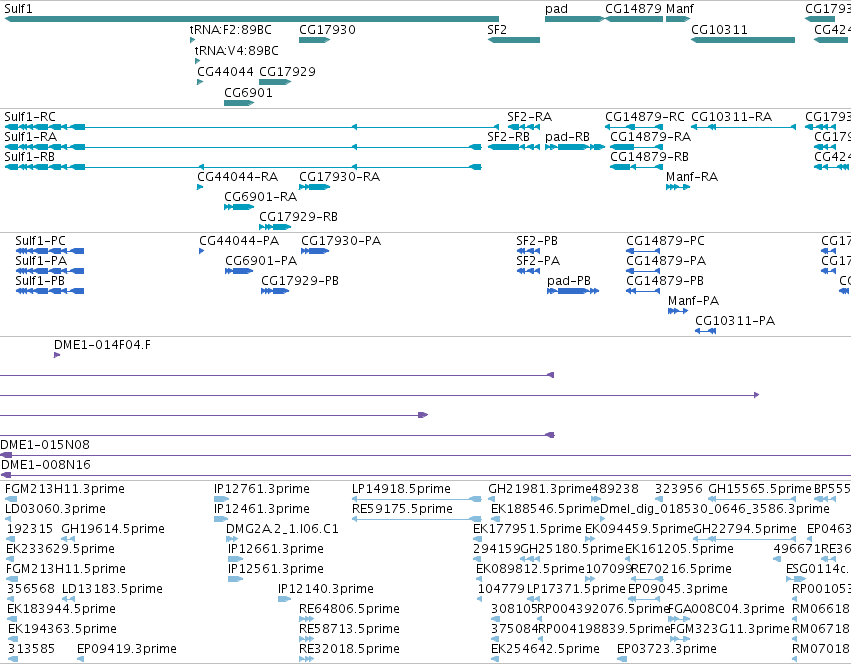The height and width of the screenshot is (664, 851).
Task: Click the LD03060.3prime EST label
Action: tap(55, 509)
